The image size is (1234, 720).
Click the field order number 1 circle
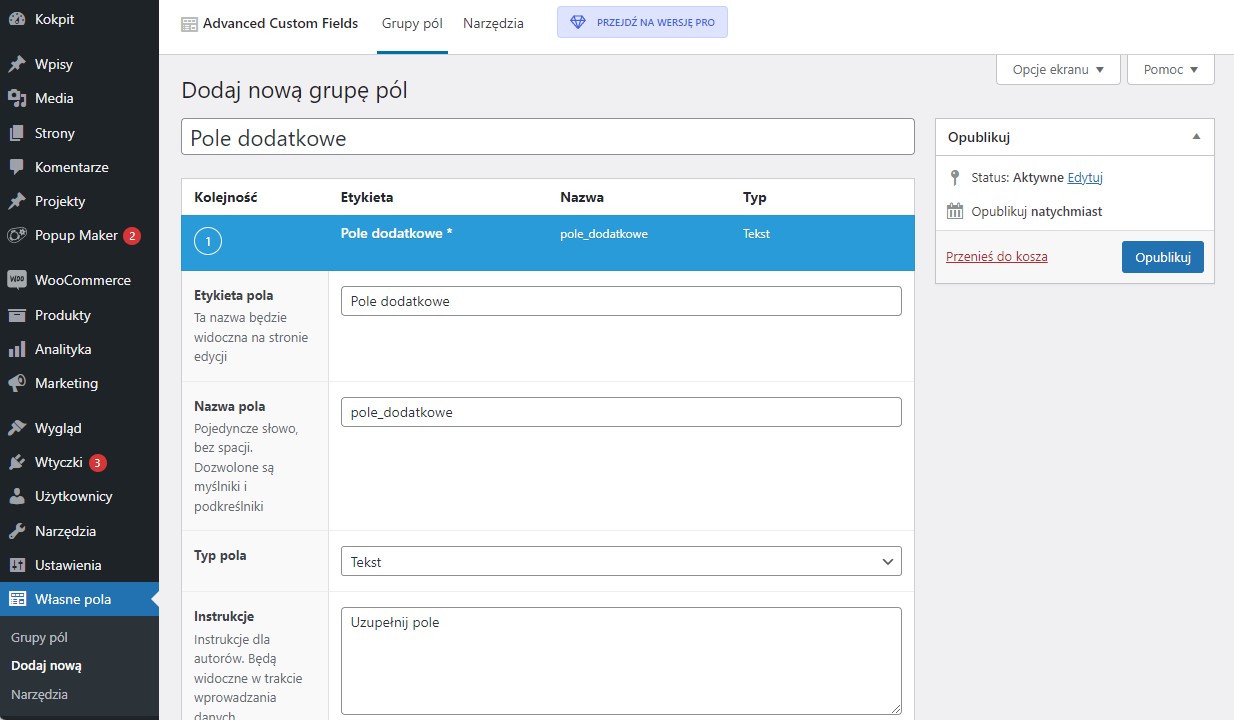coord(207,242)
